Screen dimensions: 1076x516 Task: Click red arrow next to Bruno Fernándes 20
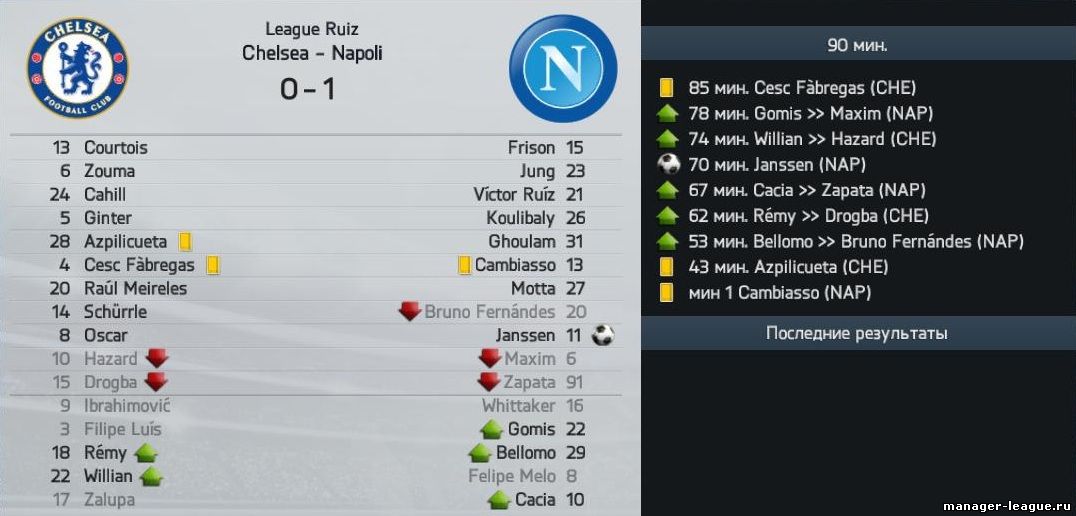pos(410,312)
